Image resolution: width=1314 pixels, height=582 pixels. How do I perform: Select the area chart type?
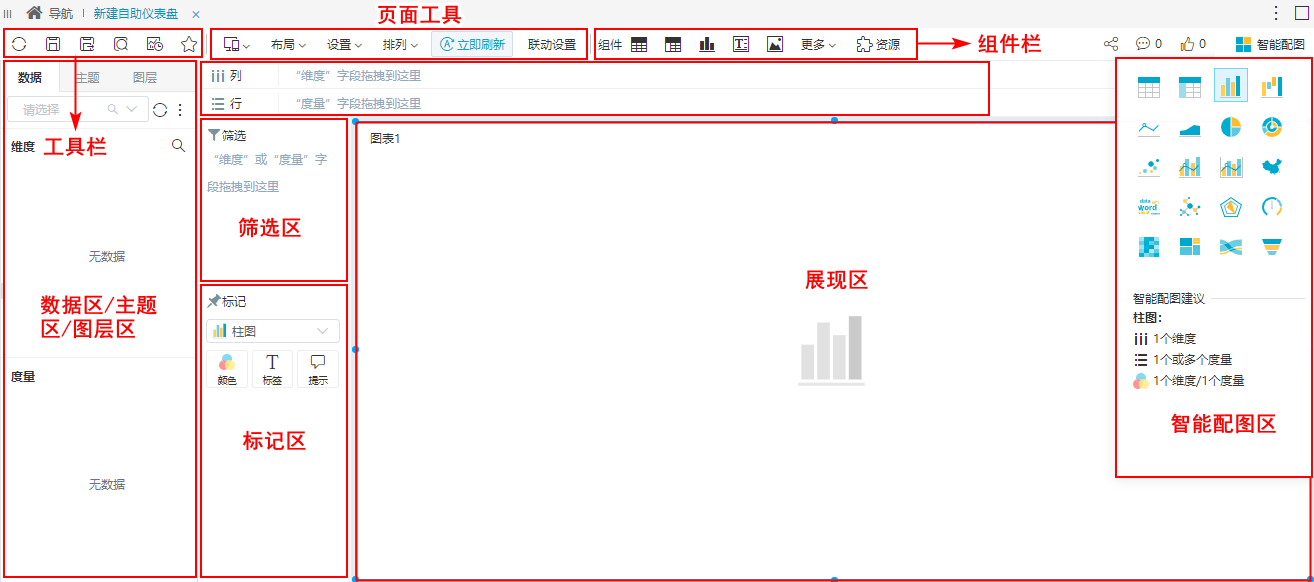click(1190, 127)
